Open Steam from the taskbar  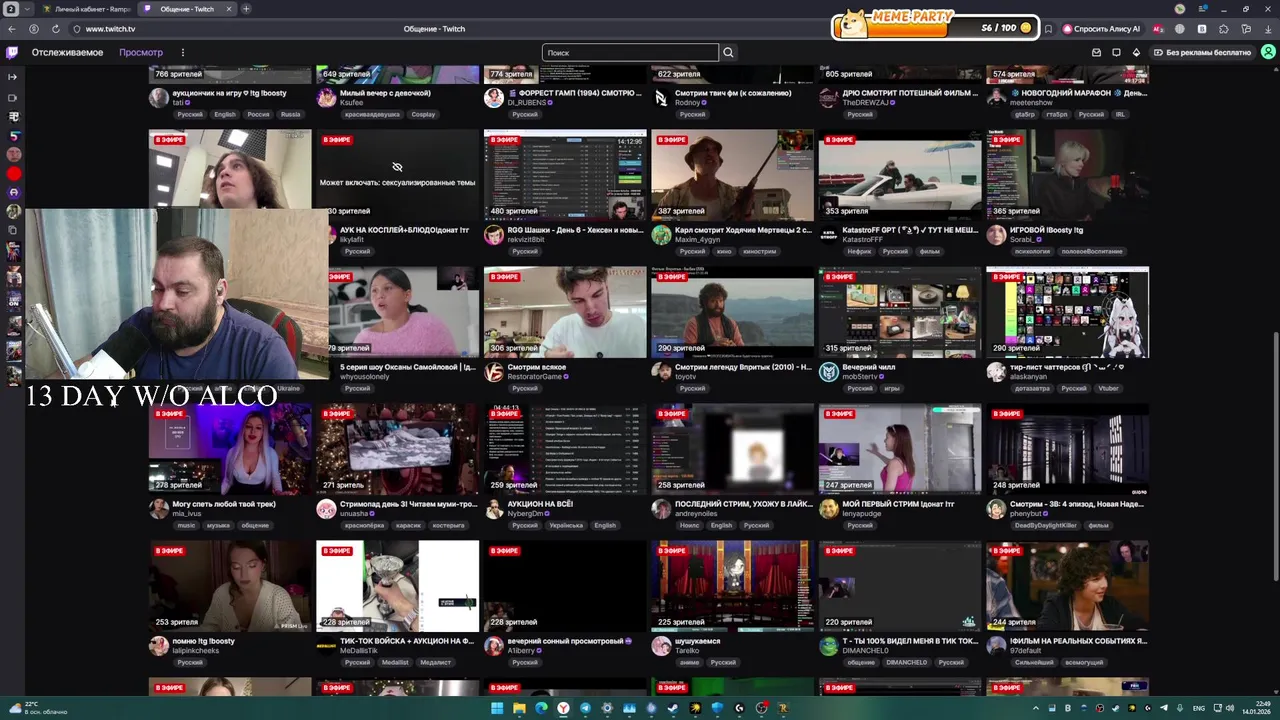673,708
